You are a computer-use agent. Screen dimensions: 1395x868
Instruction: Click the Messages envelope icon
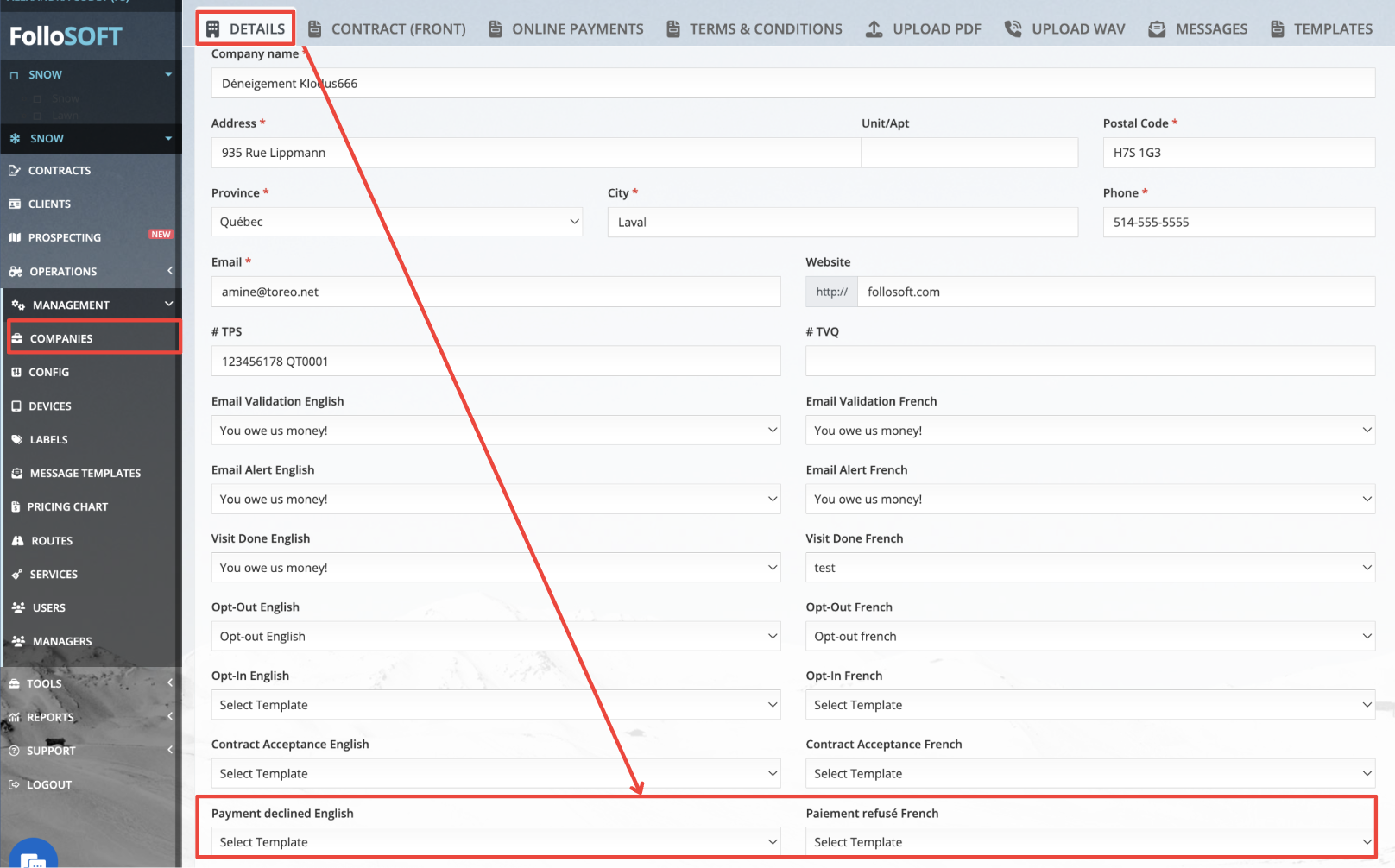pos(1157,28)
